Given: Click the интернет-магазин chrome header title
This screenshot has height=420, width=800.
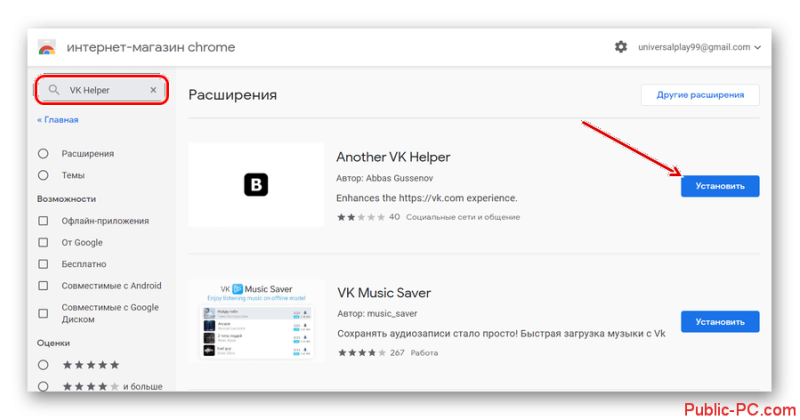Looking at the screenshot, I should coord(151,47).
